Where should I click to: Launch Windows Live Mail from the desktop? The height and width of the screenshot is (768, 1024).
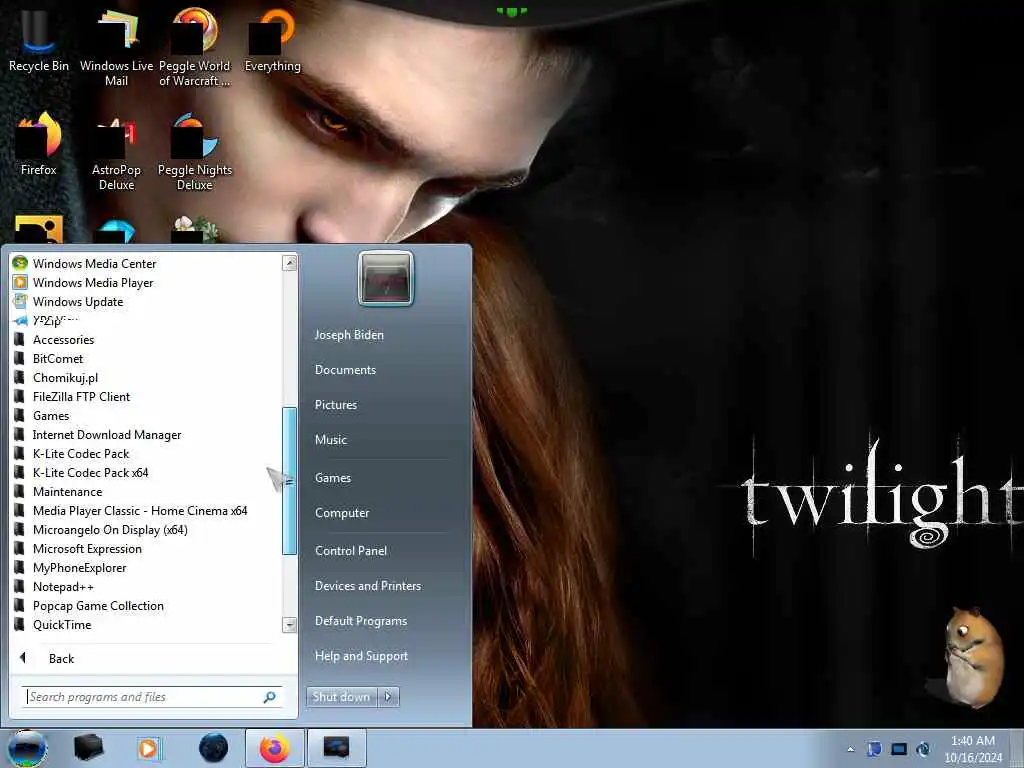click(116, 46)
